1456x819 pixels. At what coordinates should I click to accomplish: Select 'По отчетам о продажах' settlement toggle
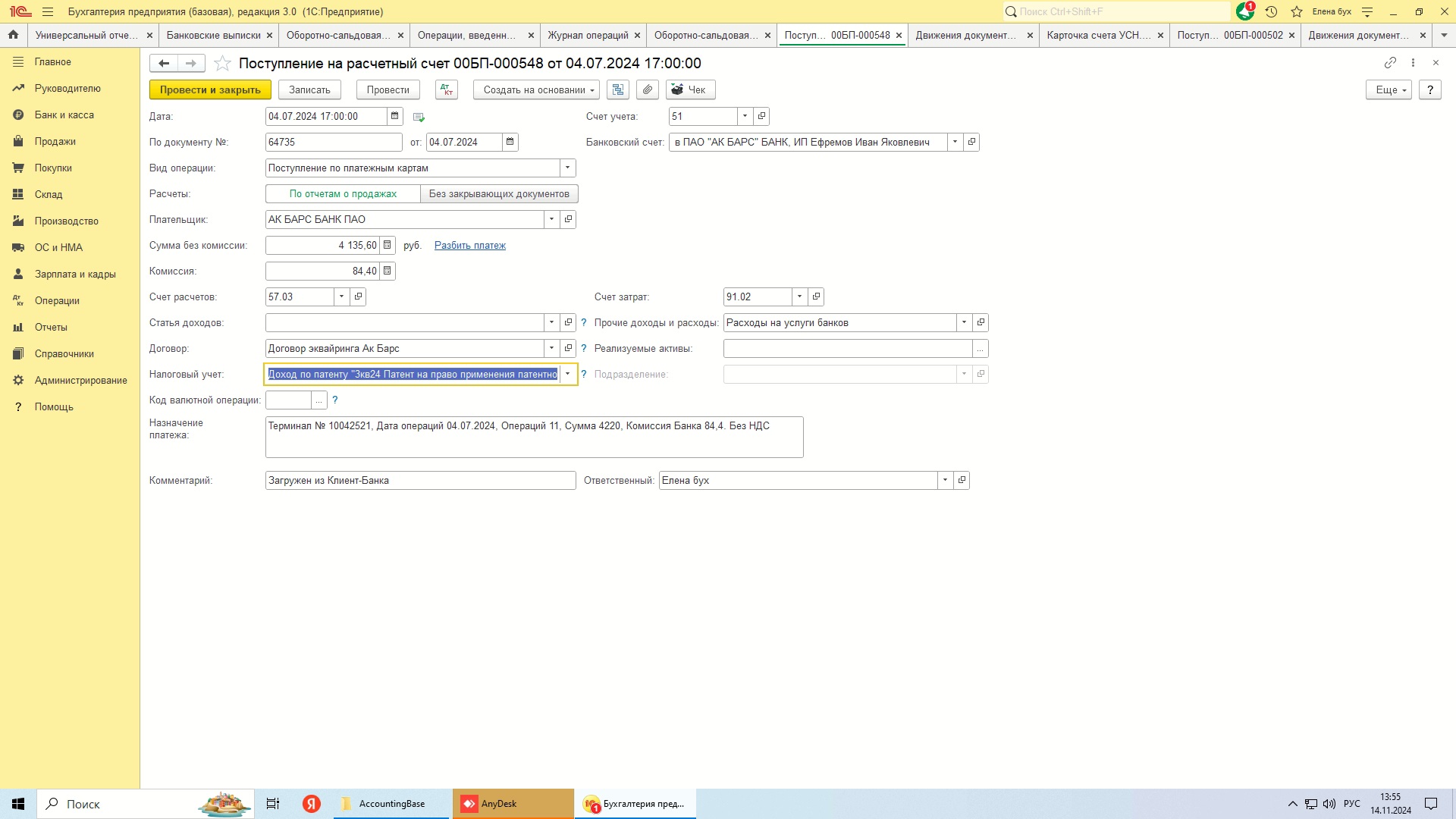point(343,193)
